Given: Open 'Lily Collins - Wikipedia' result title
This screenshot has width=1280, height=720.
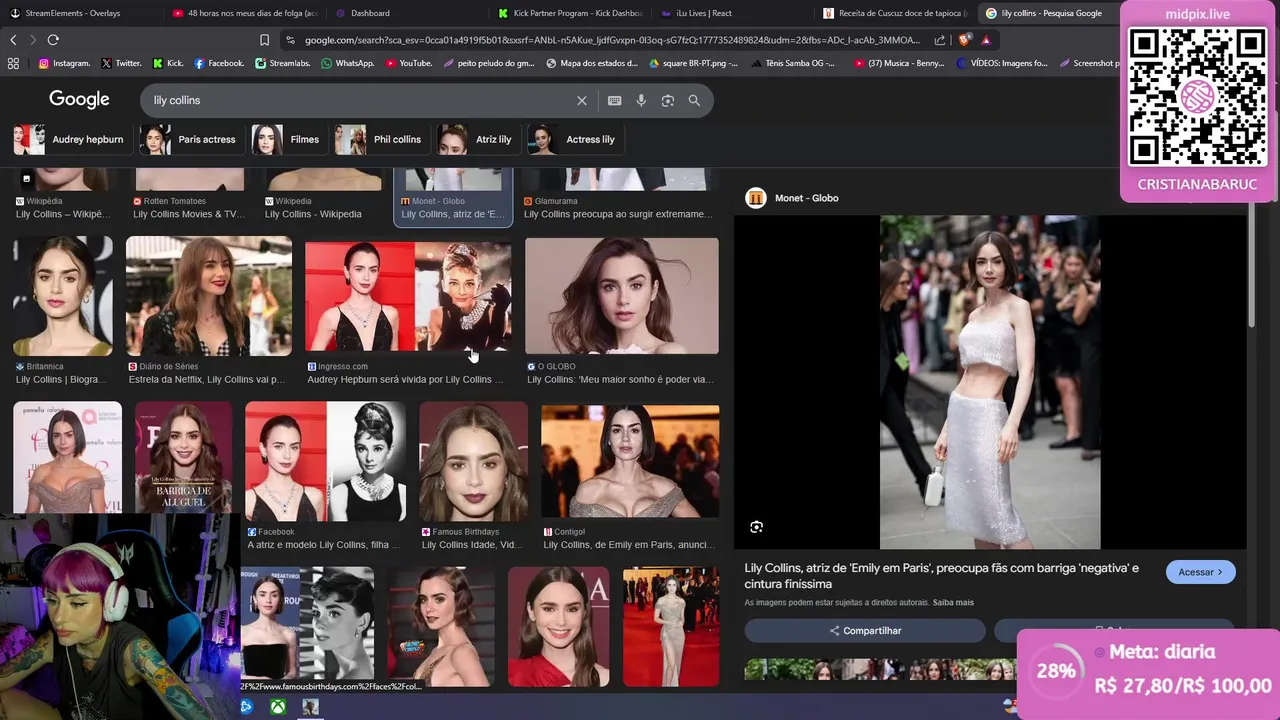Looking at the screenshot, I should (313, 214).
